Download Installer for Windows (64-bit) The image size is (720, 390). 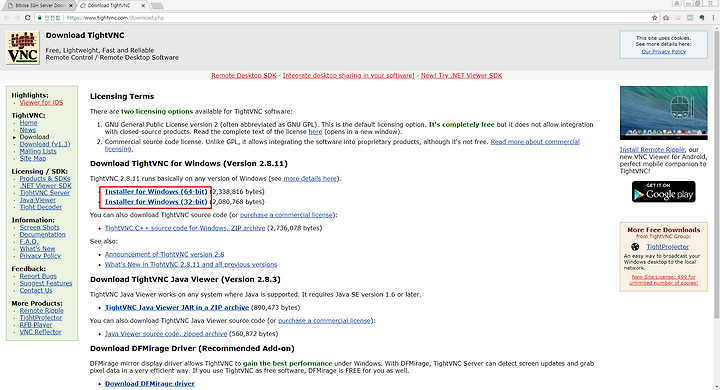pyautogui.click(x=156, y=192)
